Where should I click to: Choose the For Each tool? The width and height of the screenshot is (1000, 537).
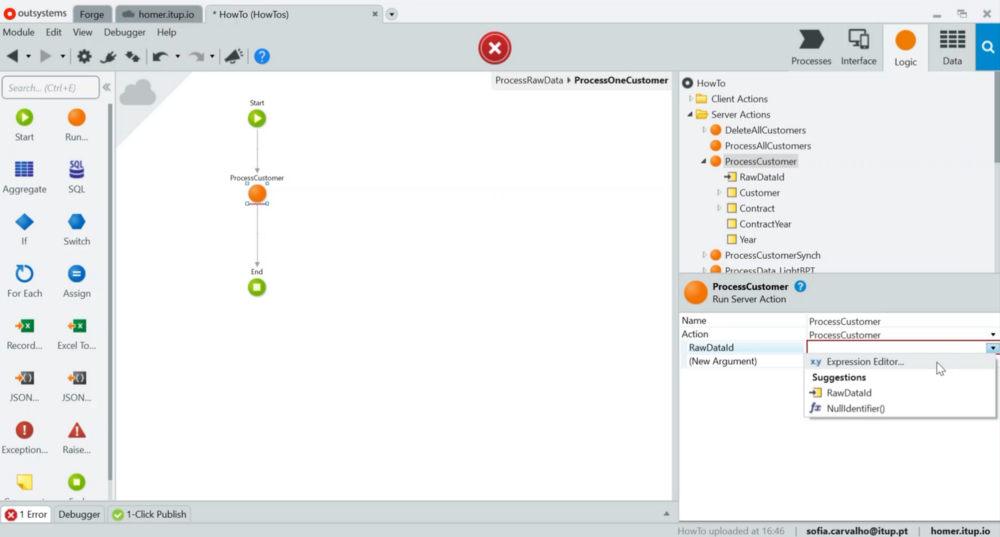coord(24,281)
